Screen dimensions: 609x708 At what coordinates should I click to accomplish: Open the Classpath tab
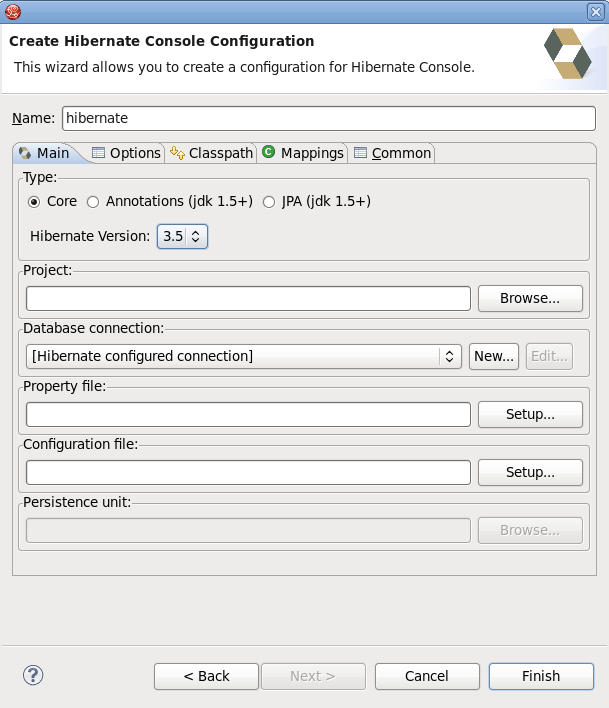point(211,153)
